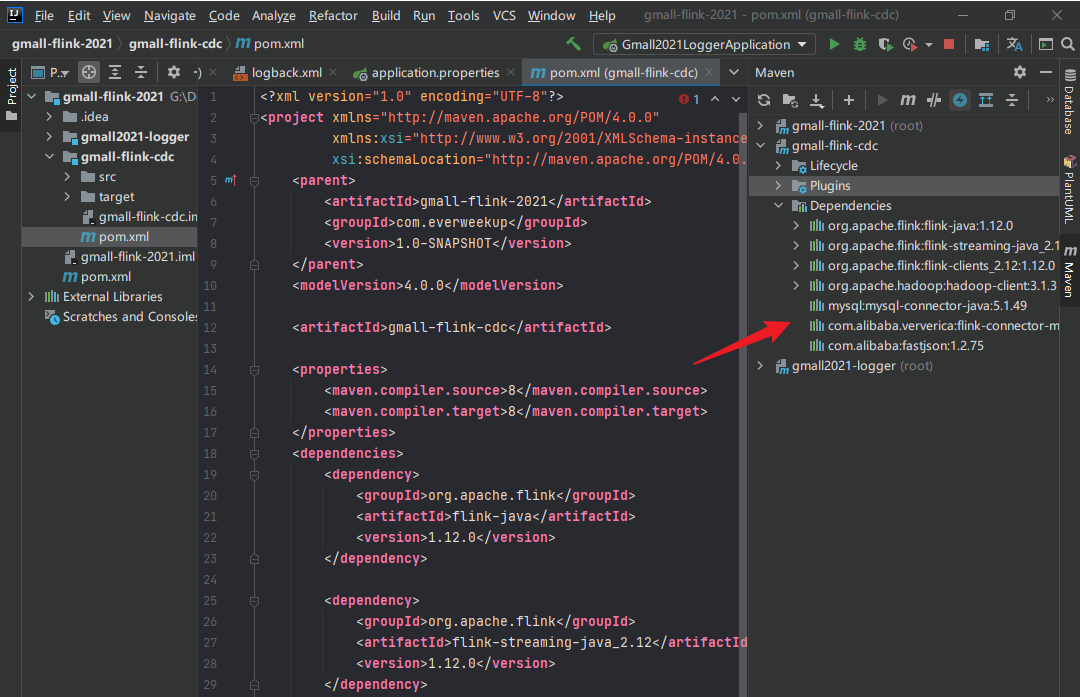Download Maven sources and documentation
Image resolution: width=1080 pixels, height=697 pixels.
point(816,100)
